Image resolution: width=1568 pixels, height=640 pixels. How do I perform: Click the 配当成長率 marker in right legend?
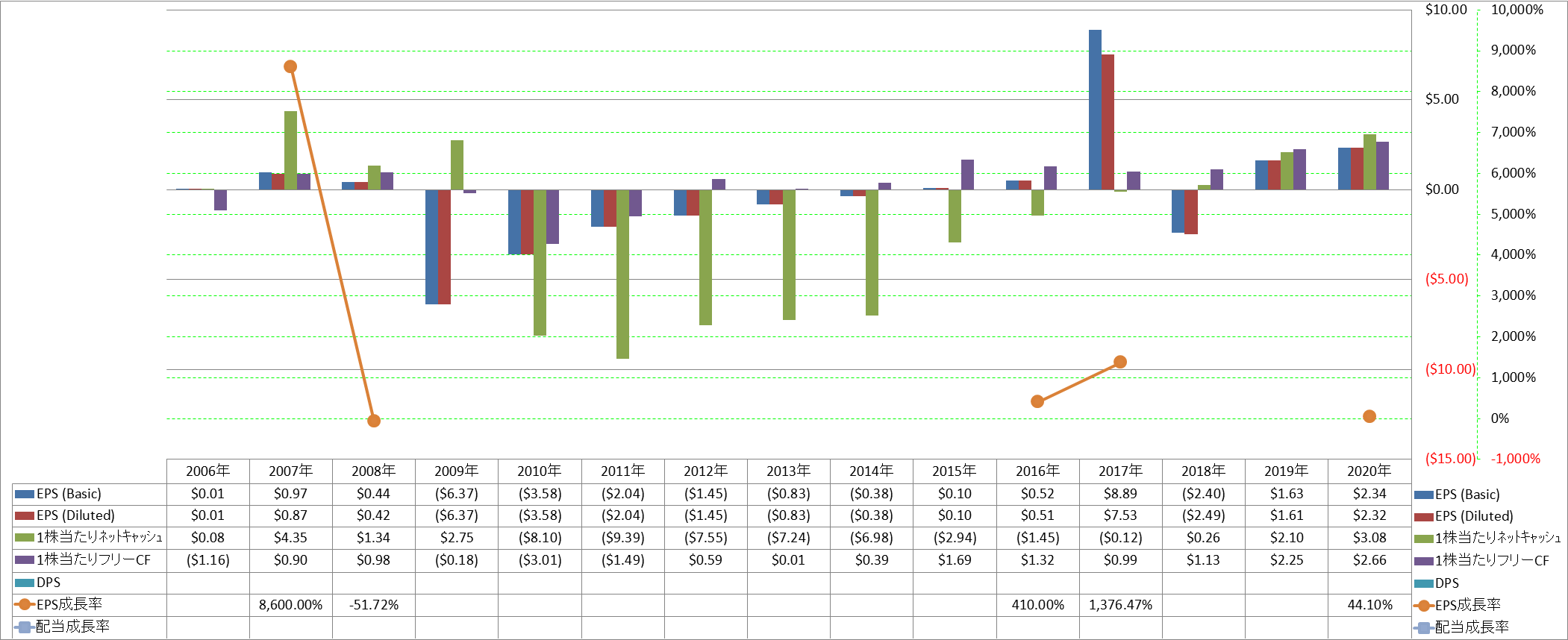point(1424,627)
